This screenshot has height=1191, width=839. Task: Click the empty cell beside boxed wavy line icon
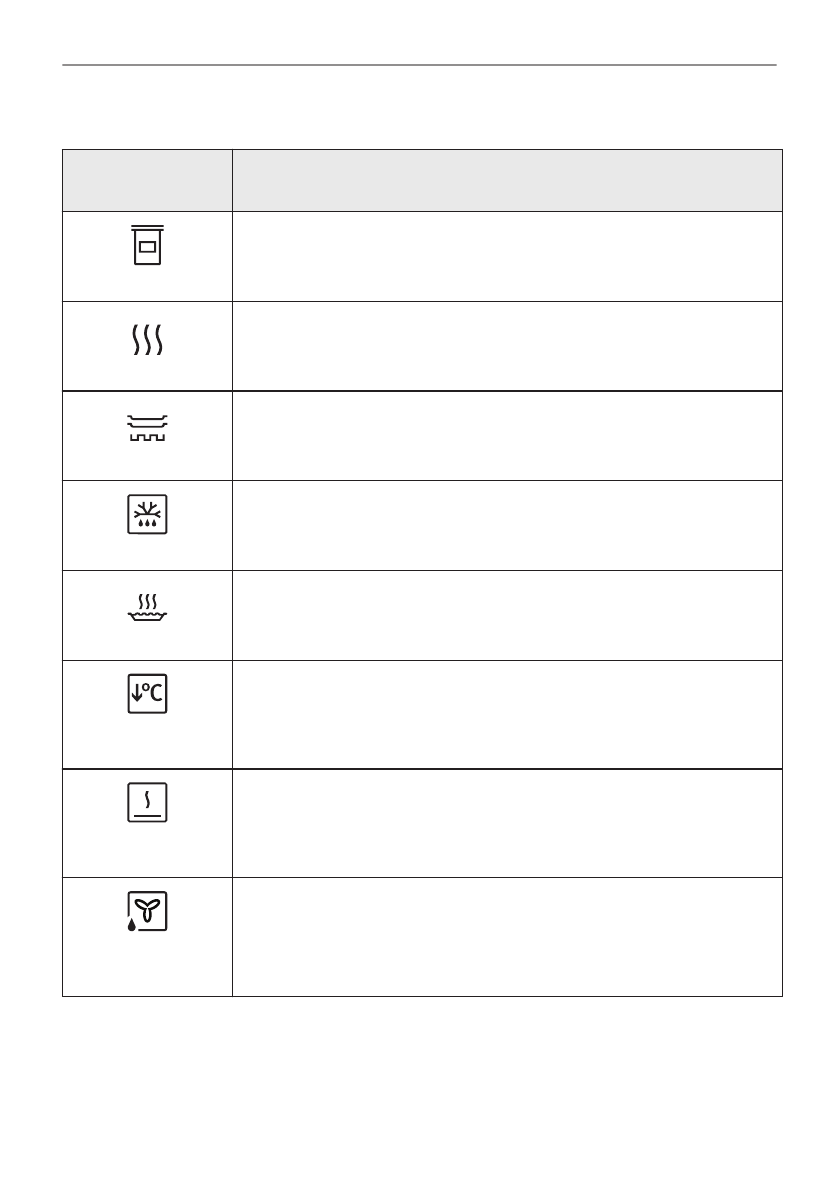click(506, 823)
